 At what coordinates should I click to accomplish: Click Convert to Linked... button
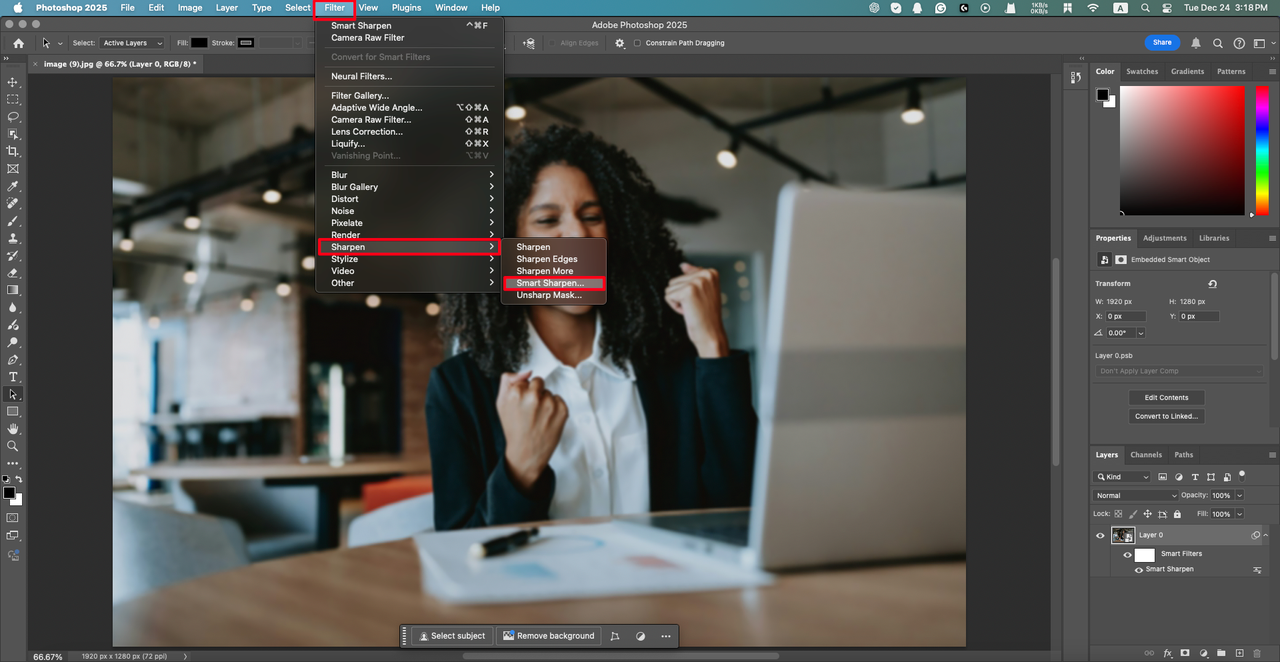pyautogui.click(x=1167, y=416)
